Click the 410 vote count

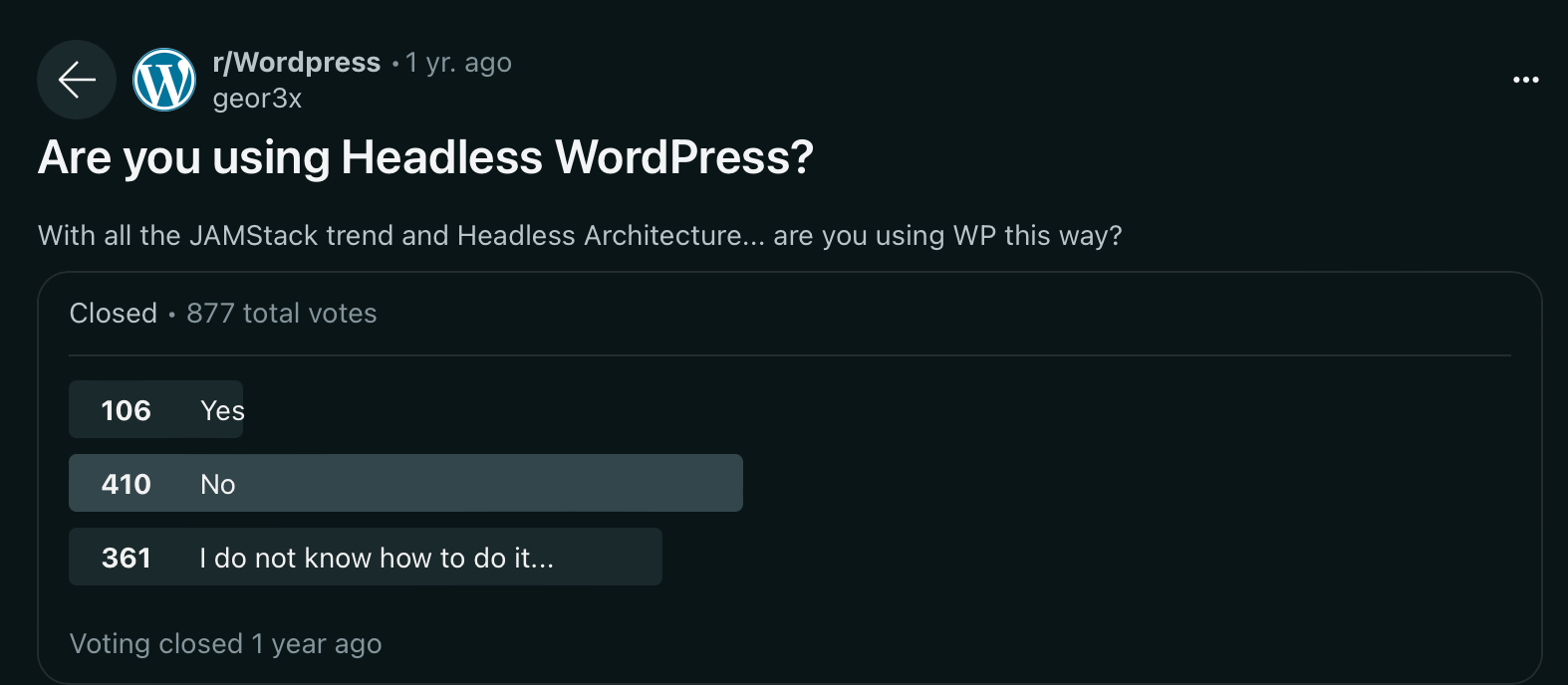[x=127, y=484]
